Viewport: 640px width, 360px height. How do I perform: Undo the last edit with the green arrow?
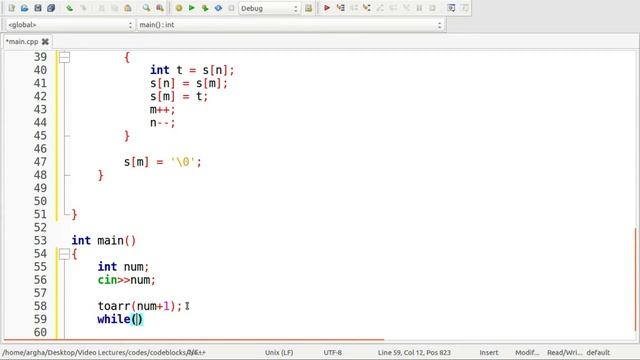pos(70,8)
